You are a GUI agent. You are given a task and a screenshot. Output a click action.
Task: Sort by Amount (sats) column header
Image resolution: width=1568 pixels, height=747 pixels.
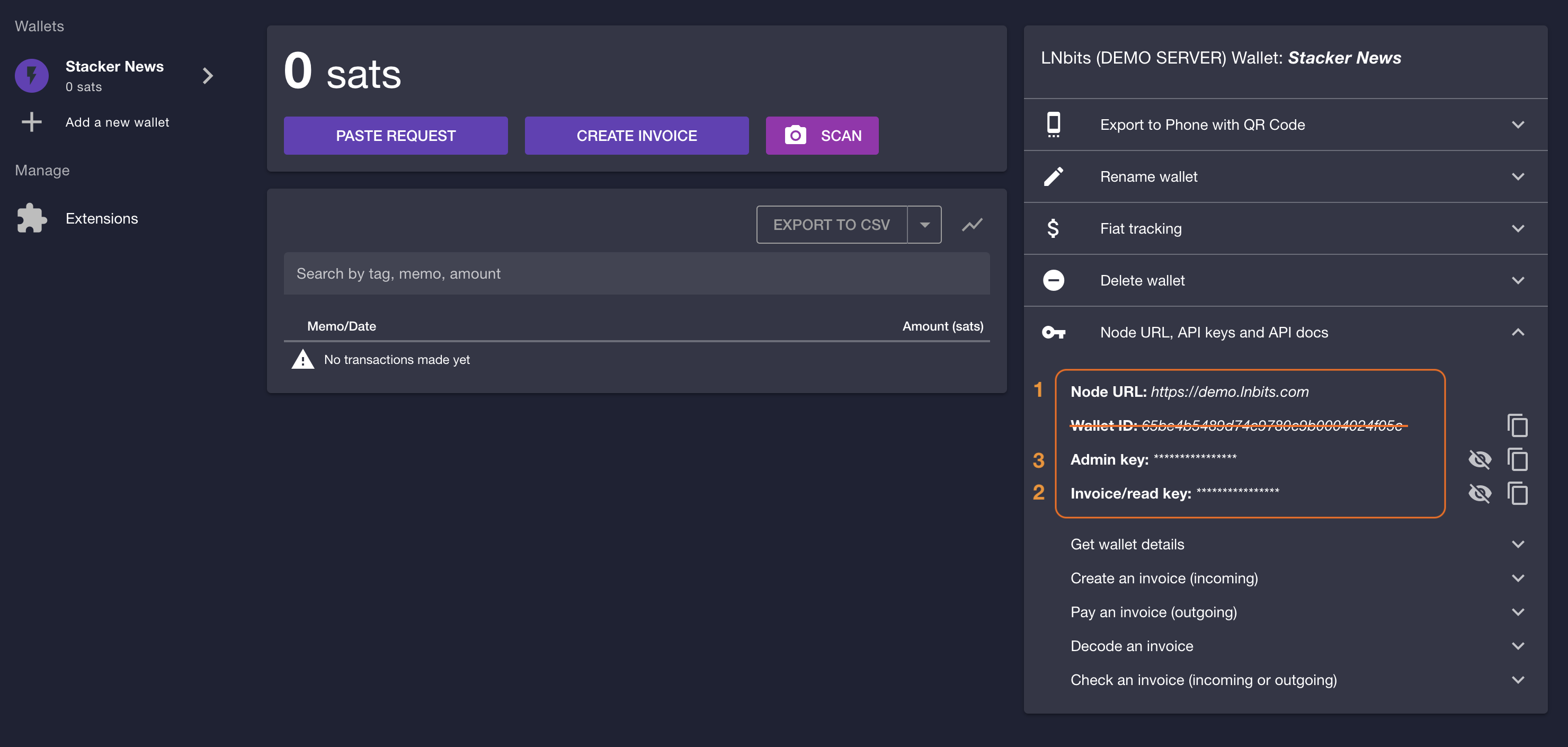(x=942, y=326)
